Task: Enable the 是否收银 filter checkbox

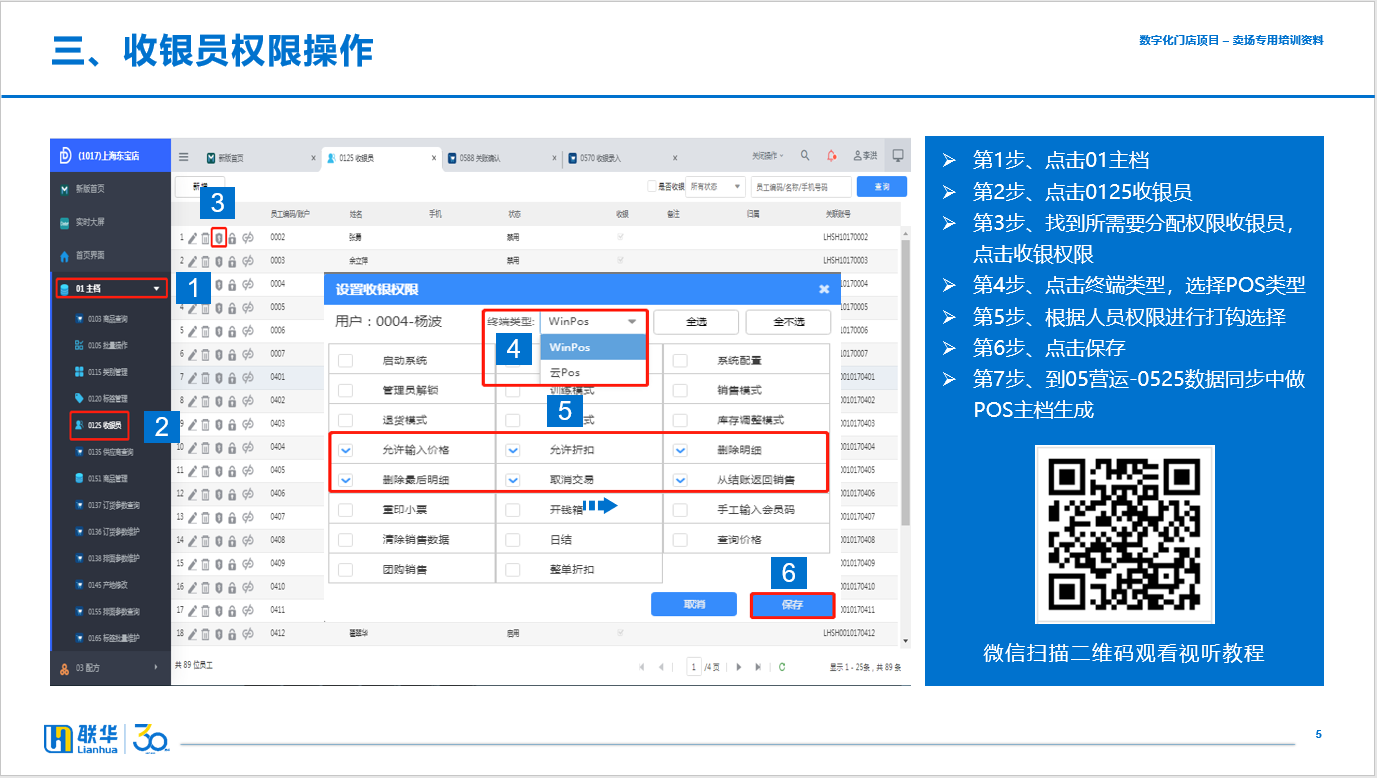Action: [x=652, y=186]
